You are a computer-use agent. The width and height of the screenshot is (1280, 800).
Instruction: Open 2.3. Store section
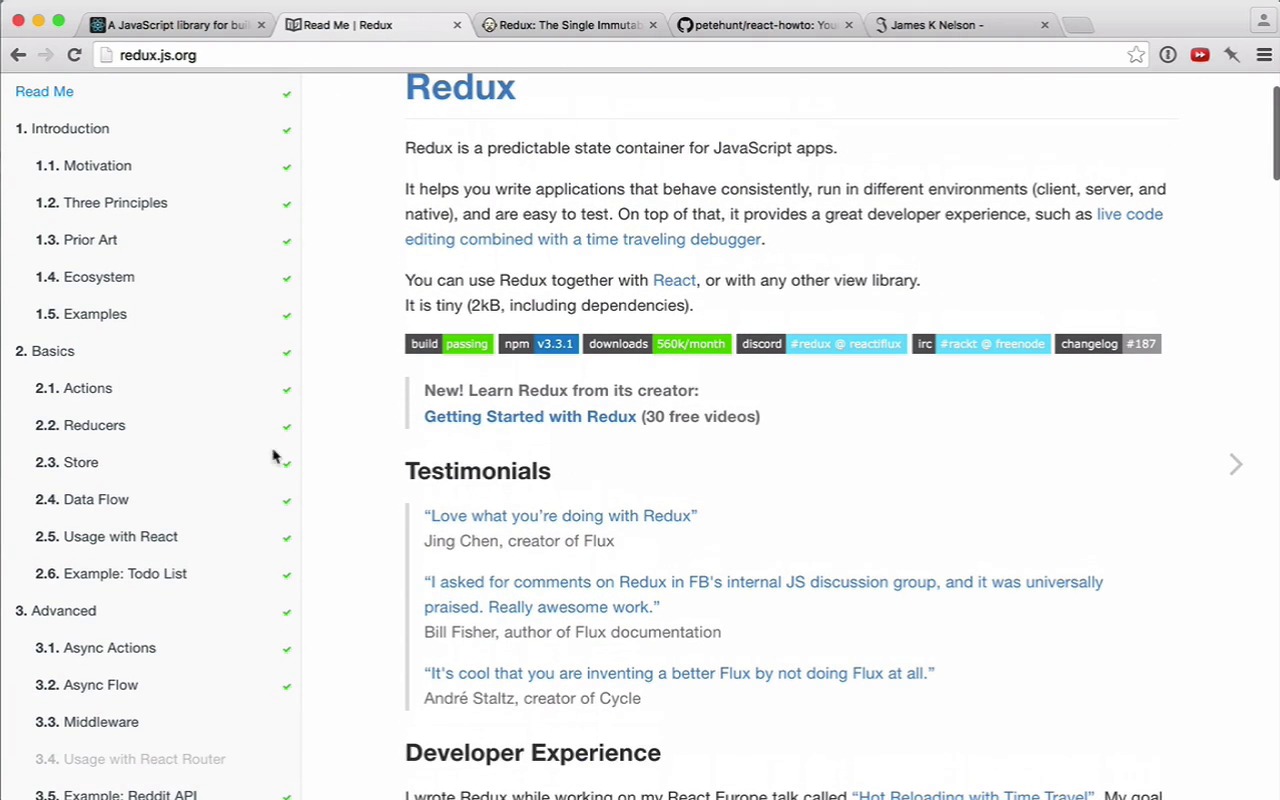pyautogui.click(x=67, y=461)
